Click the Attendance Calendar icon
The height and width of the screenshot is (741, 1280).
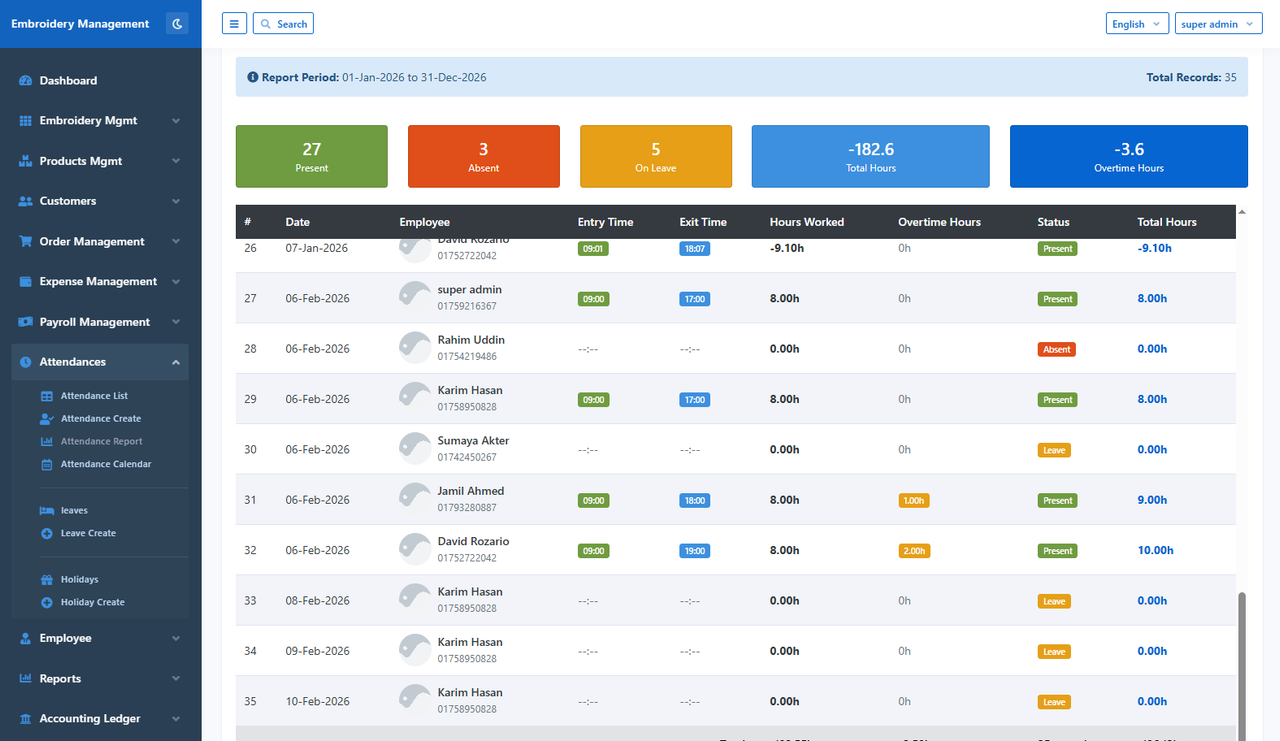pyautogui.click(x=47, y=465)
